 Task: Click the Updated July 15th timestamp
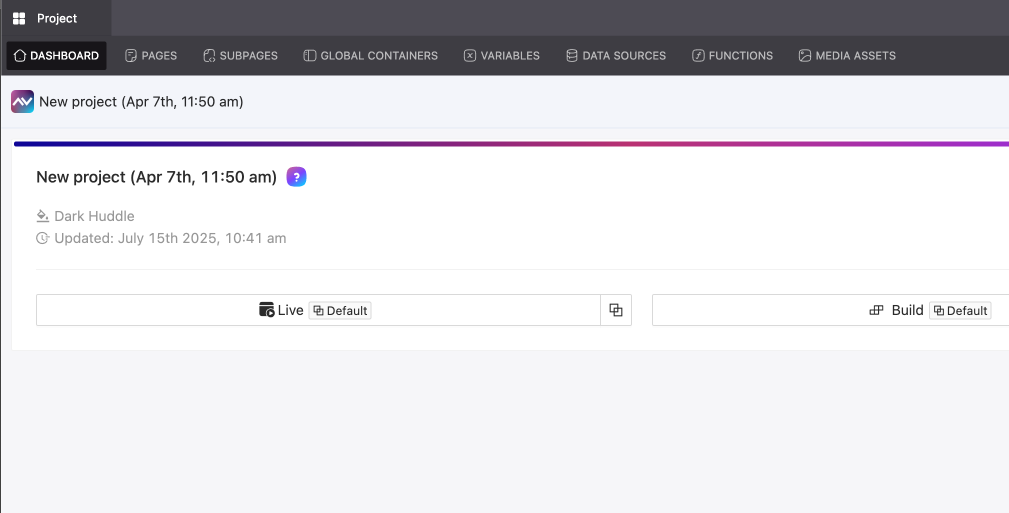point(170,238)
